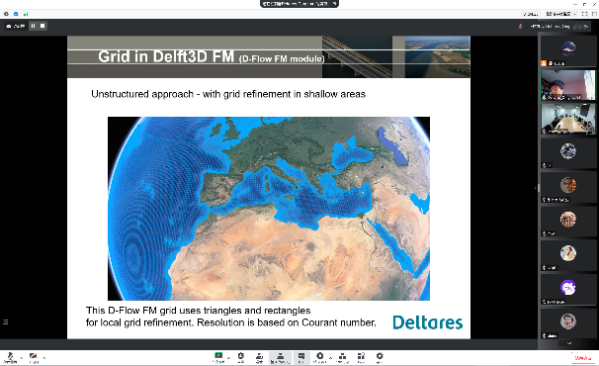
Task: Click the fullscreen icon at top right
Action: 584,14
